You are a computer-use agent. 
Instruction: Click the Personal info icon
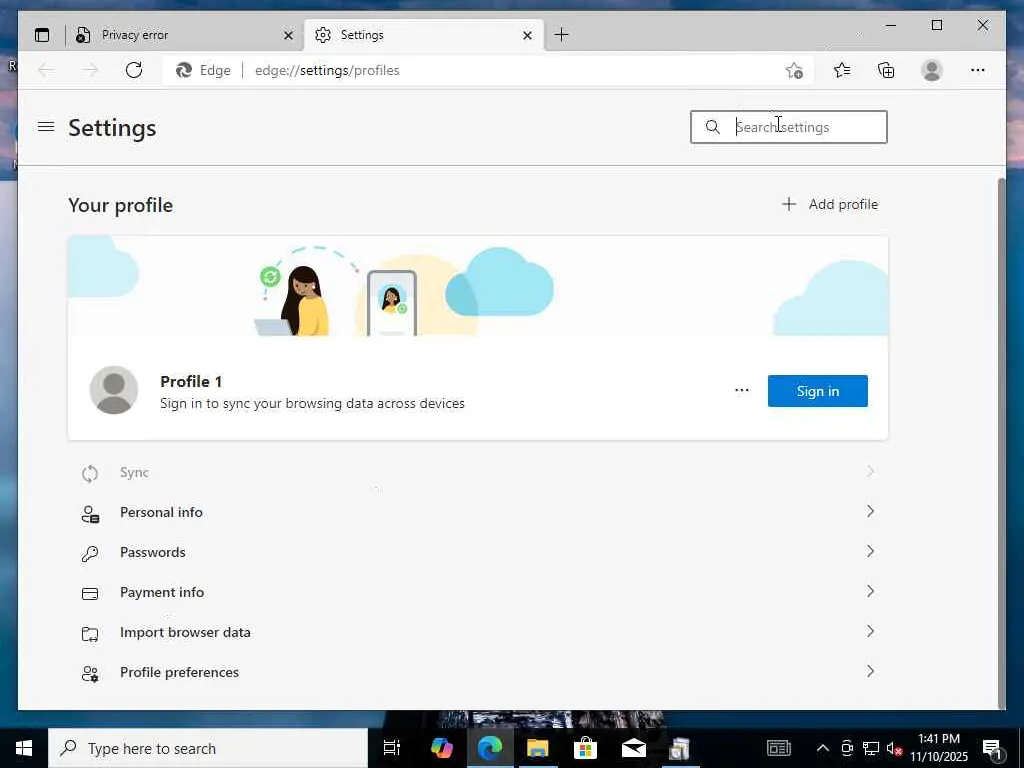pos(90,513)
